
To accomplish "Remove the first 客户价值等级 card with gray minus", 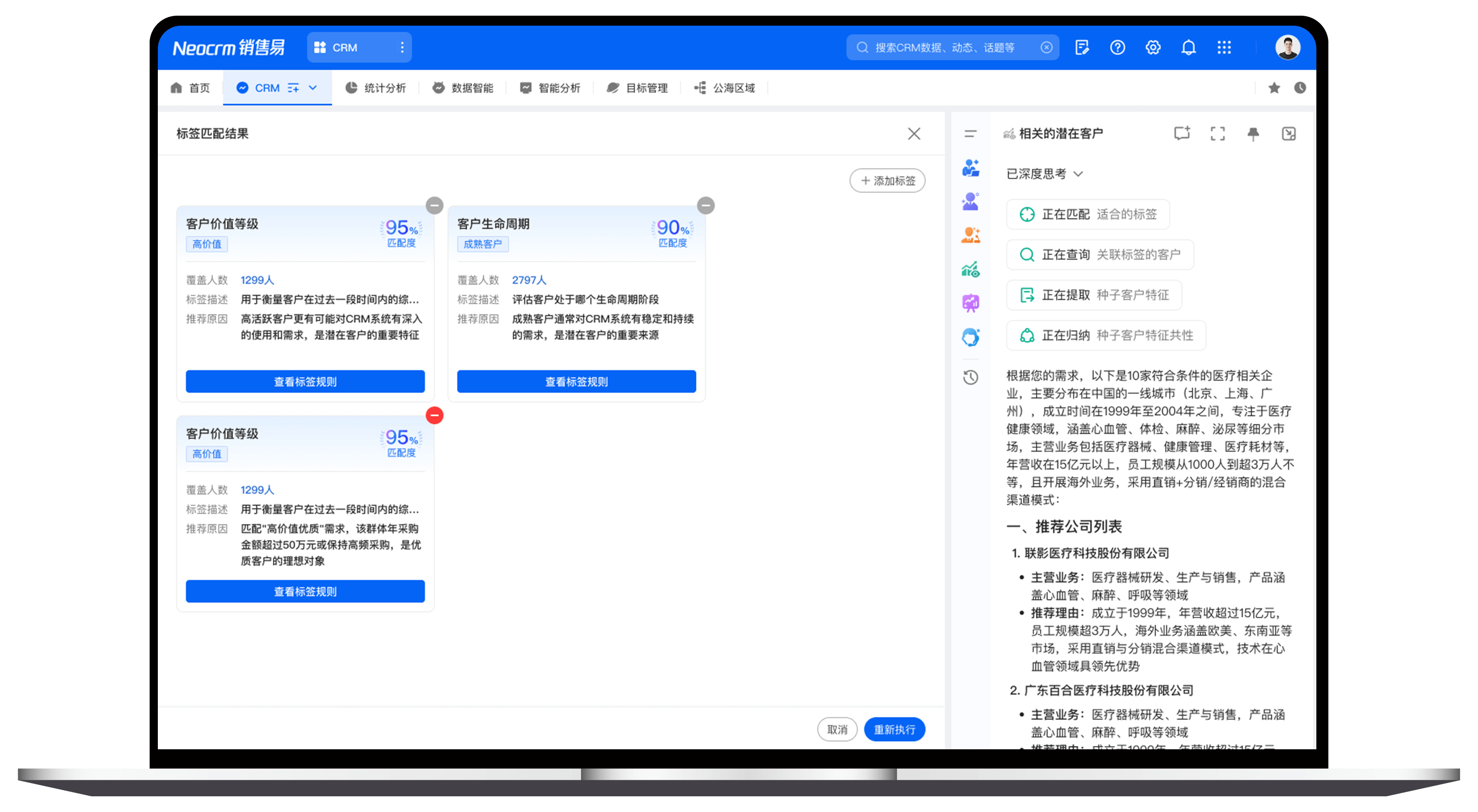I will pyautogui.click(x=435, y=205).
